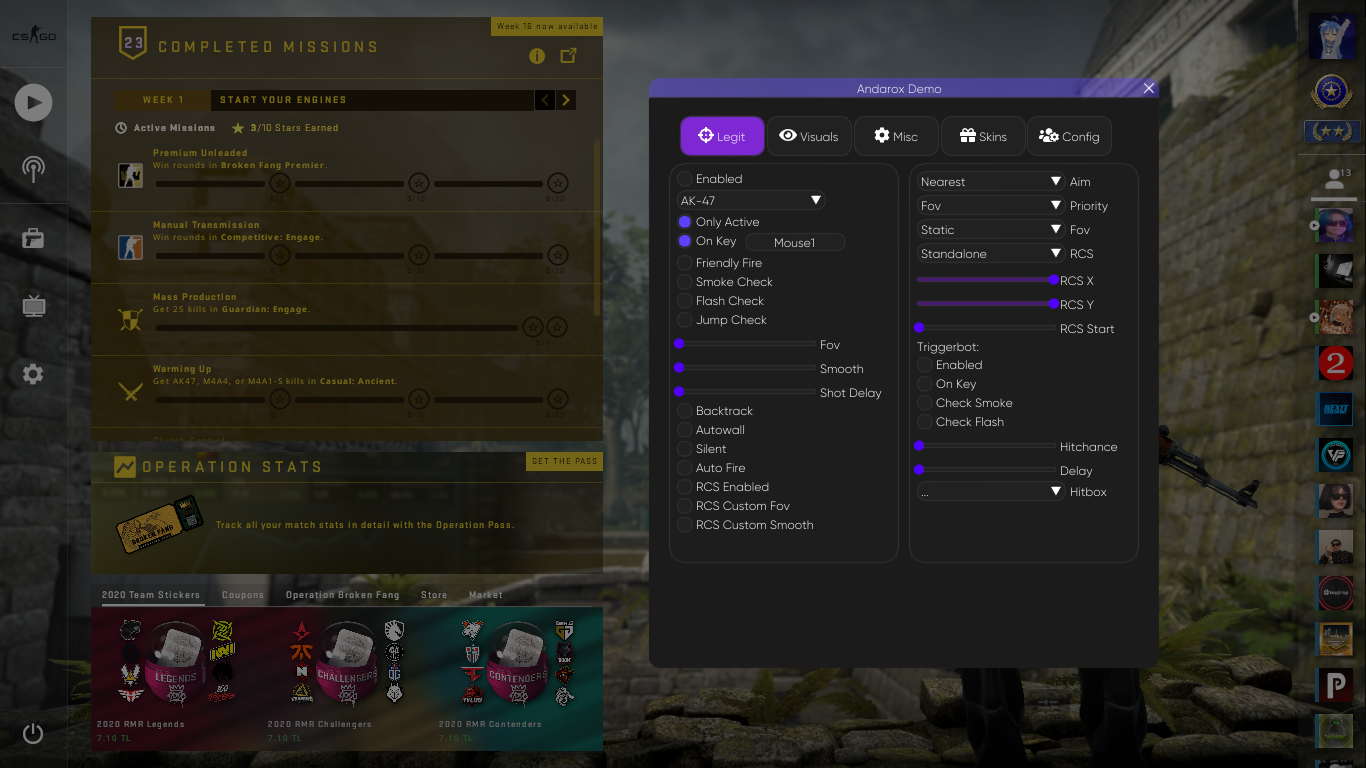Open 2020 RMR Challengers capsule thumbnail
The height and width of the screenshot is (768, 1366).
[x=347, y=662]
